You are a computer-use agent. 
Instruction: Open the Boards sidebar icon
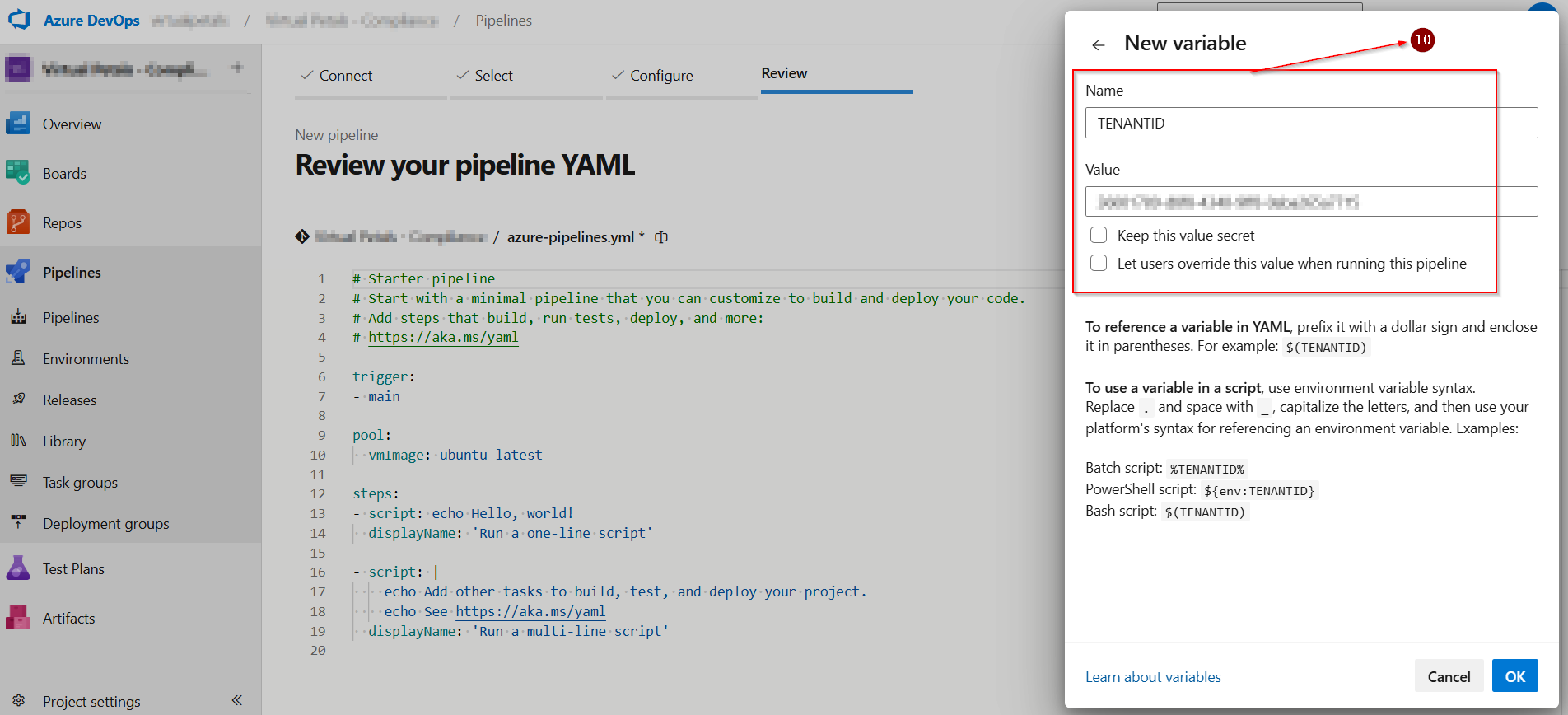[x=18, y=173]
